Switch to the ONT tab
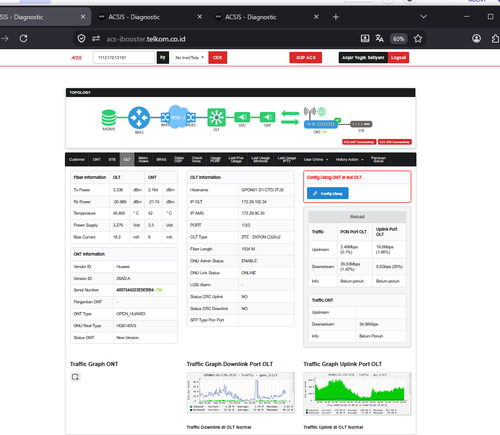The image size is (500, 435). coord(97,160)
